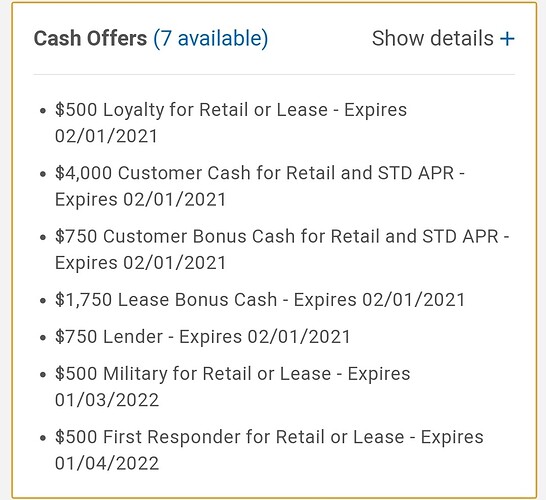
Task: Click the bullet before the $4,000 Customer Cash offer
Action: [43, 174]
